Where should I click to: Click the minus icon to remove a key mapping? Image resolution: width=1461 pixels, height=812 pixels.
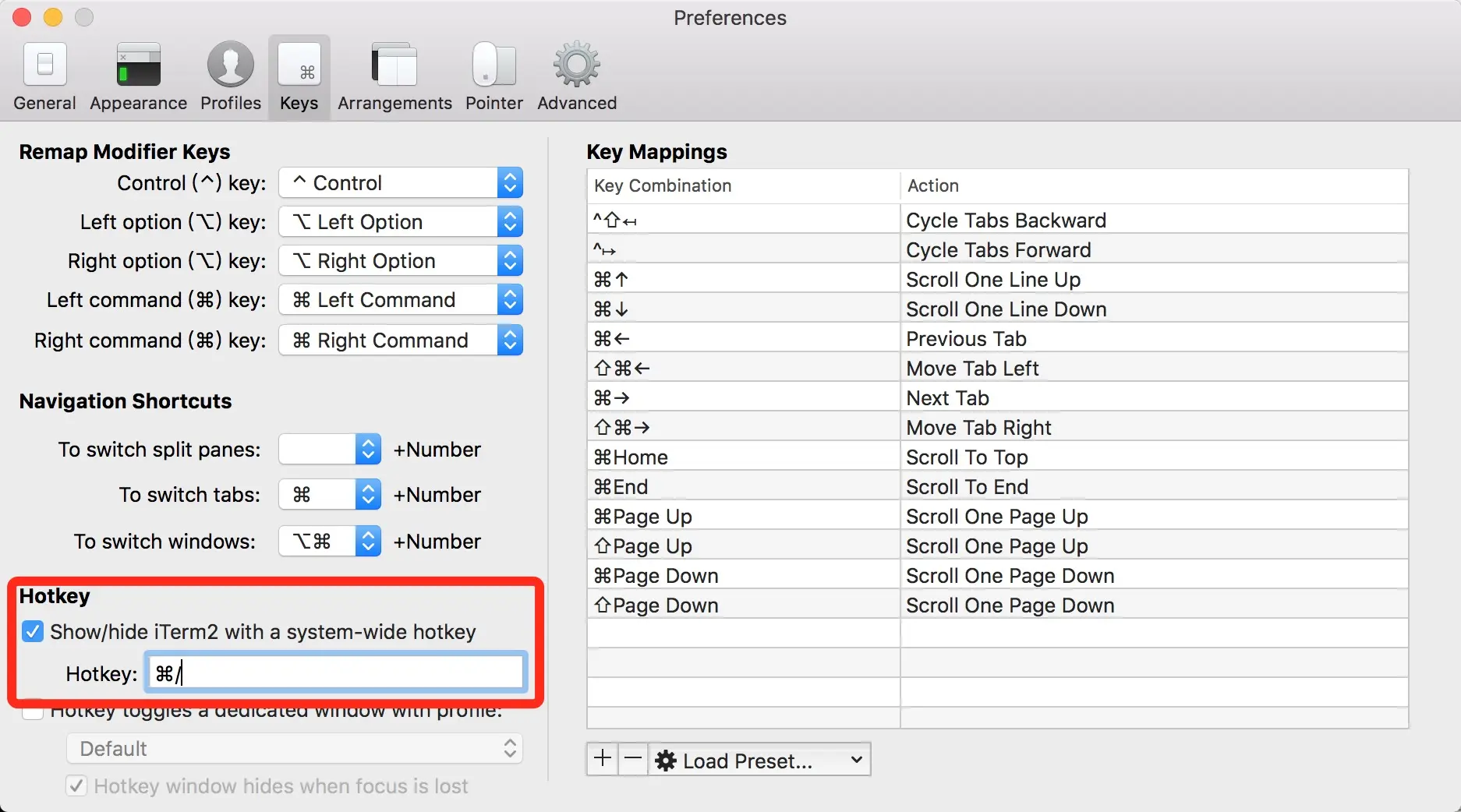click(633, 759)
